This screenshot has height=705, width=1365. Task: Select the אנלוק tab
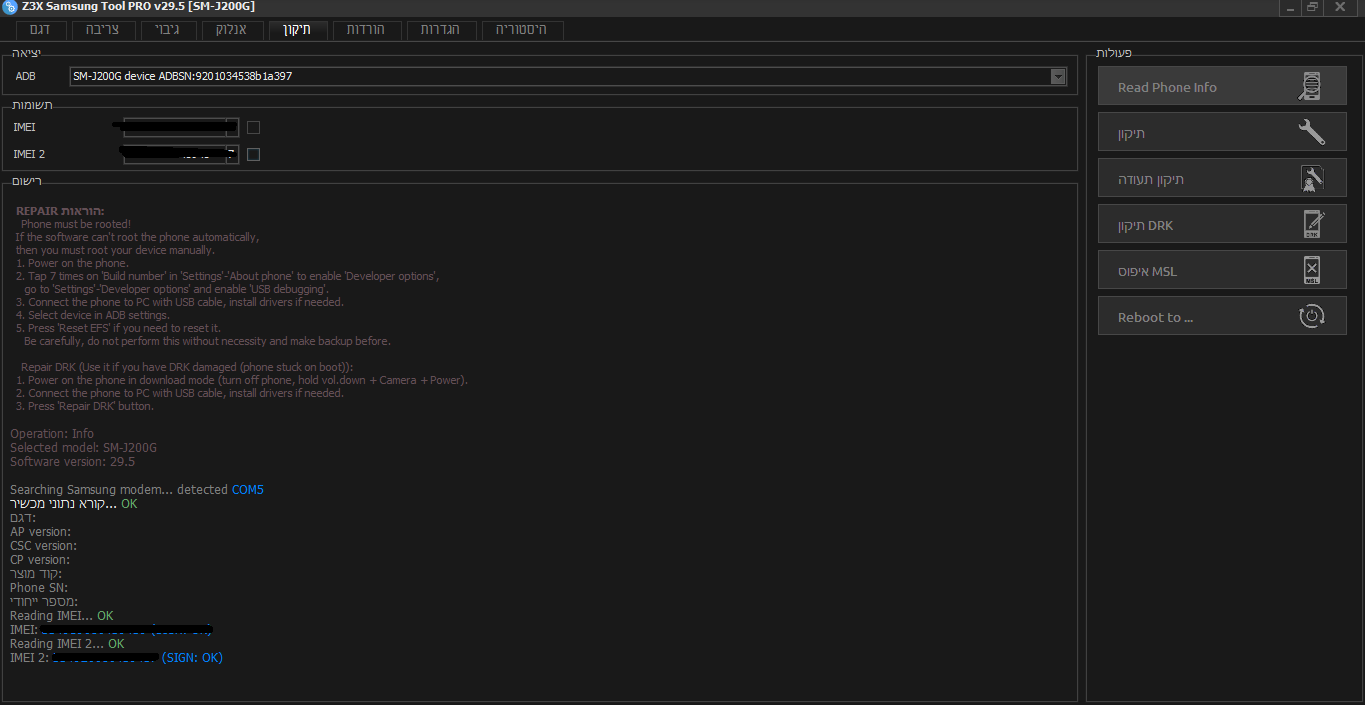pos(231,30)
